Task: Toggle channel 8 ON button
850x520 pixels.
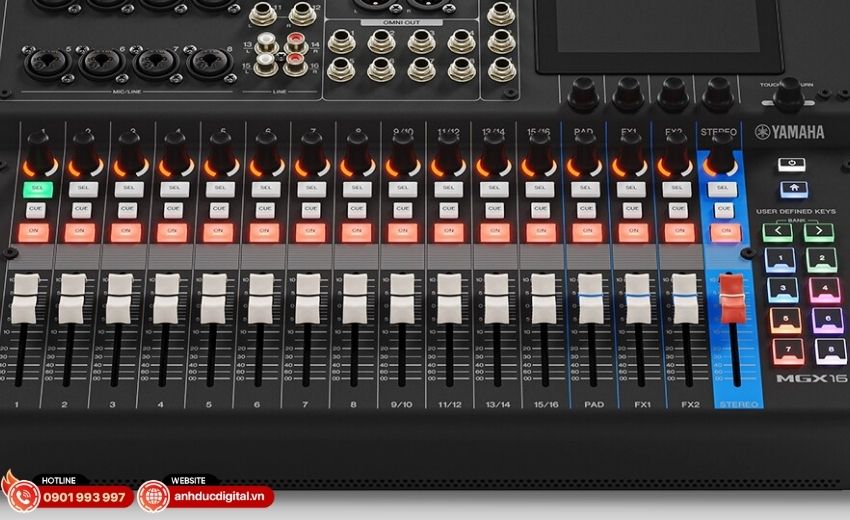Action: (357, 232)
